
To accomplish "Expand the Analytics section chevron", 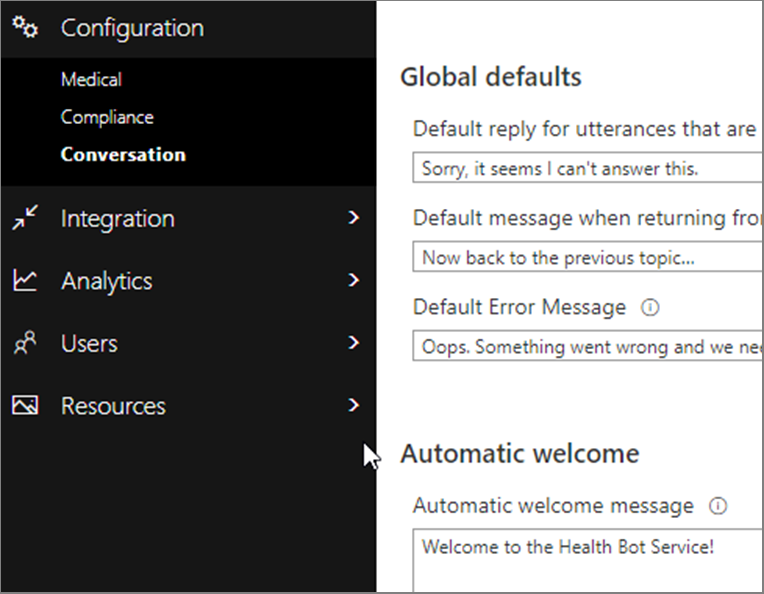I will (353, 280).
